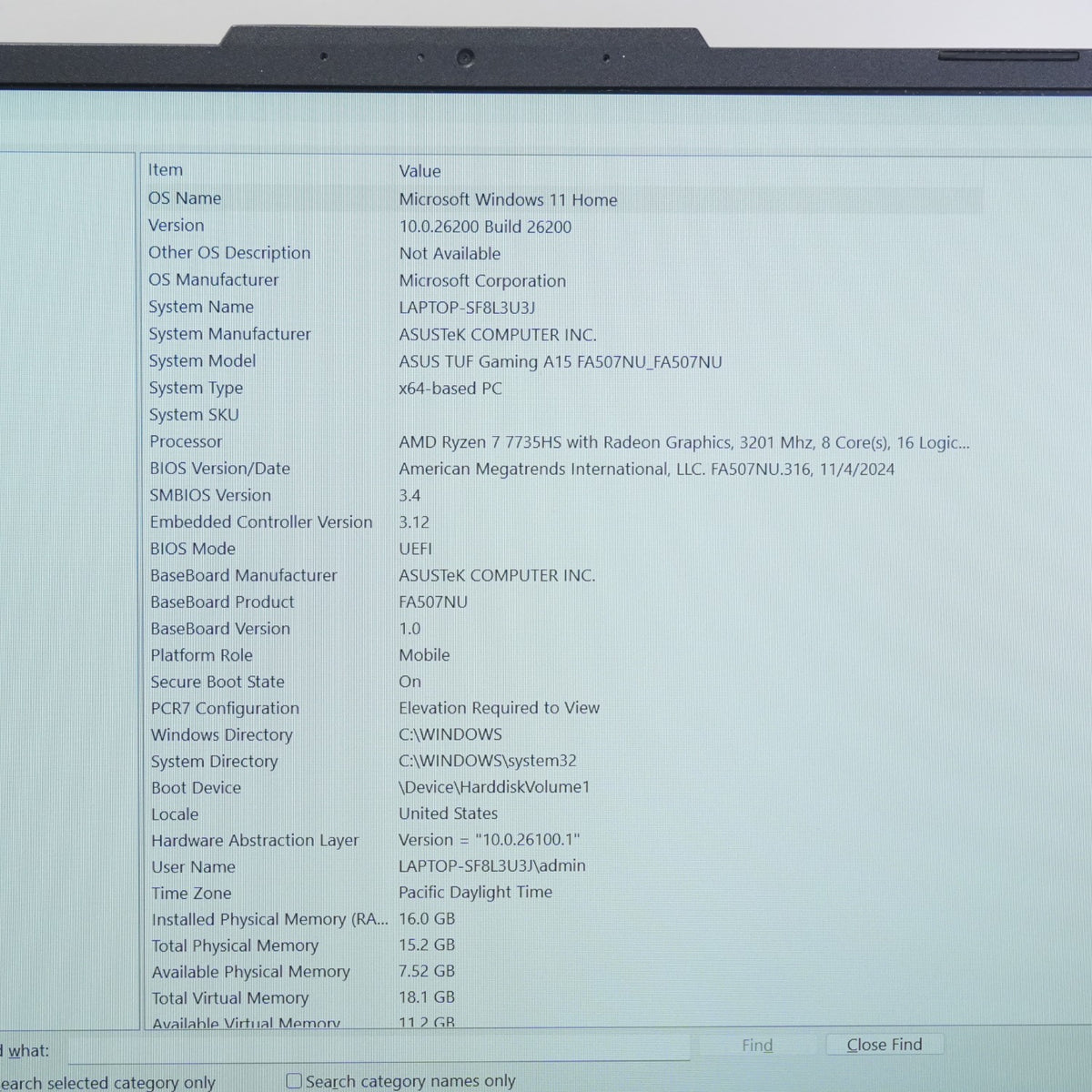Select the System Type row label
The image size is (1092, 1092).
(197, 388)
